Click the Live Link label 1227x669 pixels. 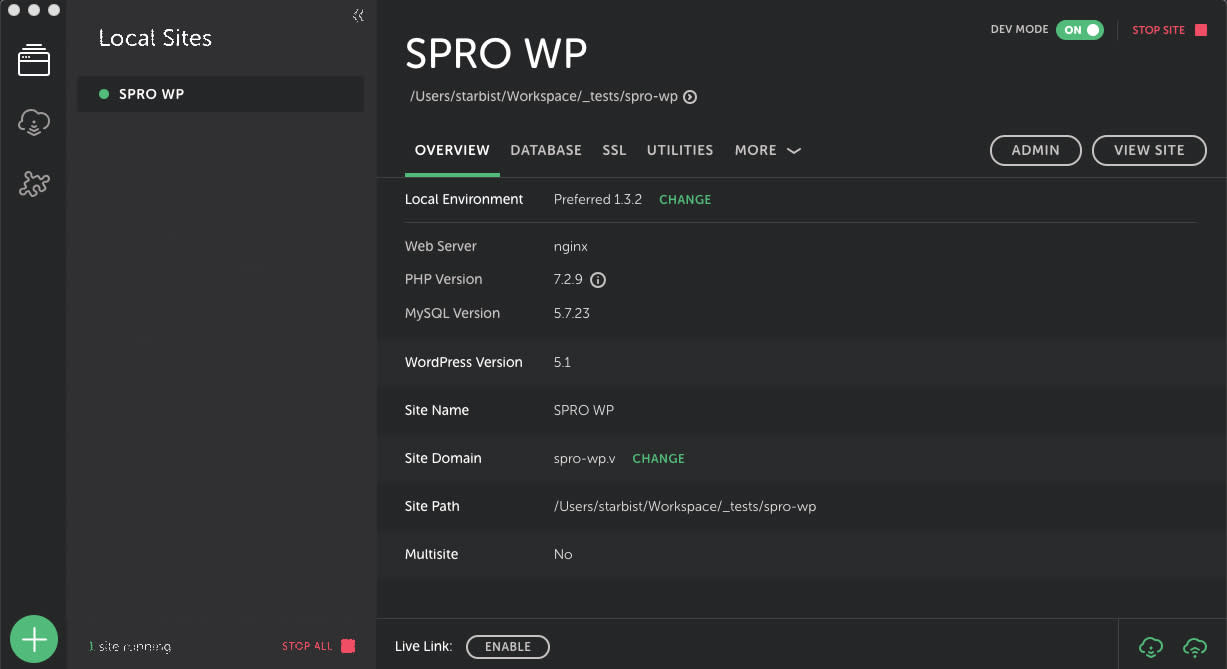click(x=424, y=647)
